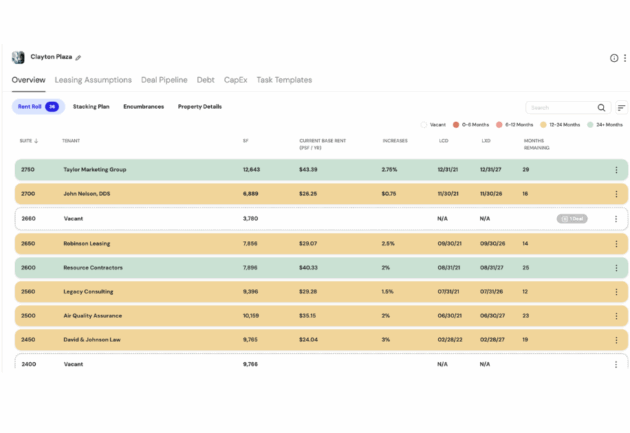630x433 pixels.
Task: Open the top-right vertical dots menu
Action: coord(624,58)
